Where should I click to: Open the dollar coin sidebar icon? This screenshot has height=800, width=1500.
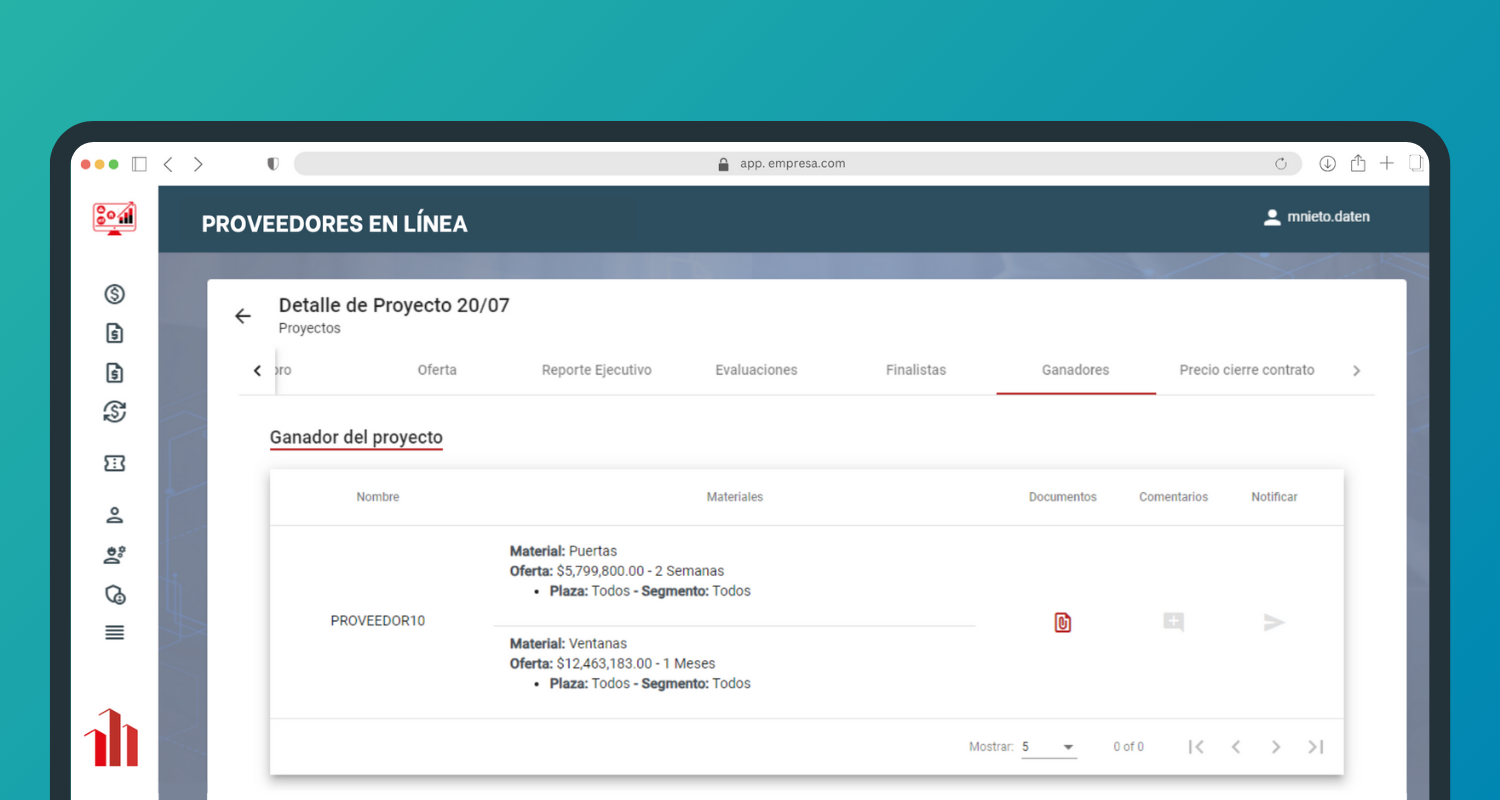coord(115,294)
